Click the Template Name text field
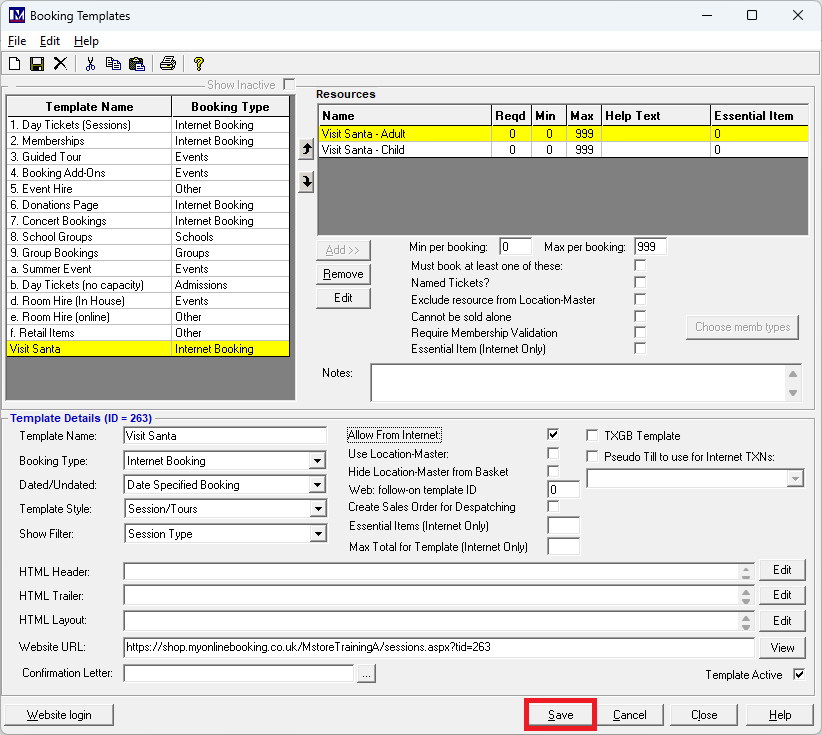 click(225, 436)
